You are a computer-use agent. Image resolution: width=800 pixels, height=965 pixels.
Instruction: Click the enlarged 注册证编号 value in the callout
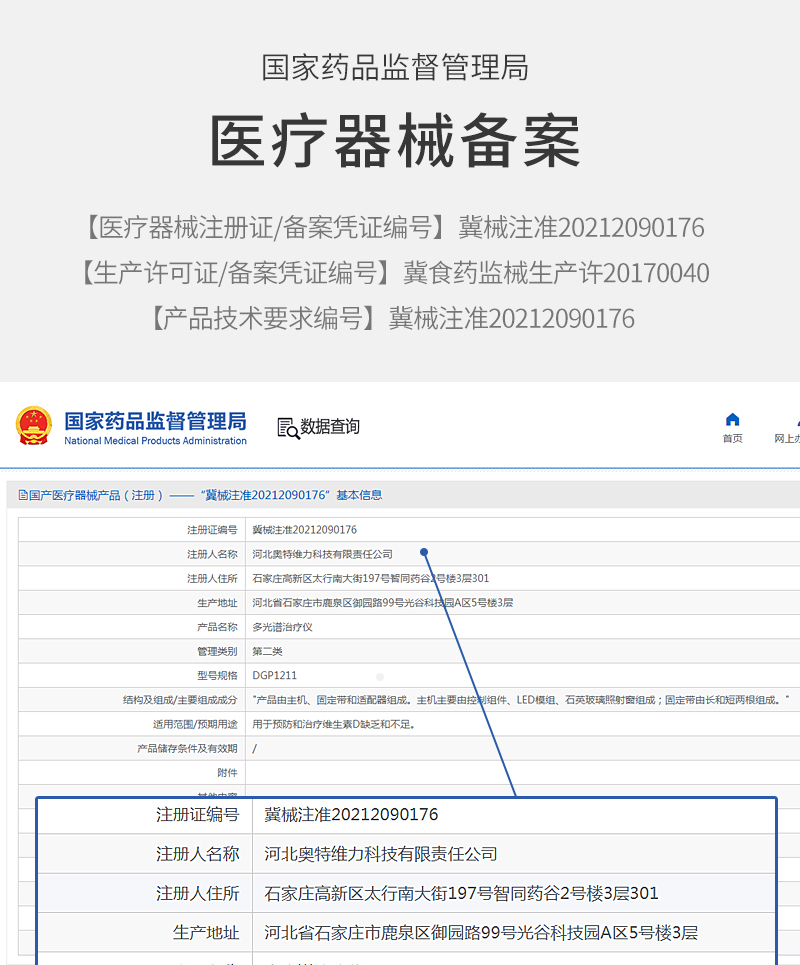tap(351, 815)
